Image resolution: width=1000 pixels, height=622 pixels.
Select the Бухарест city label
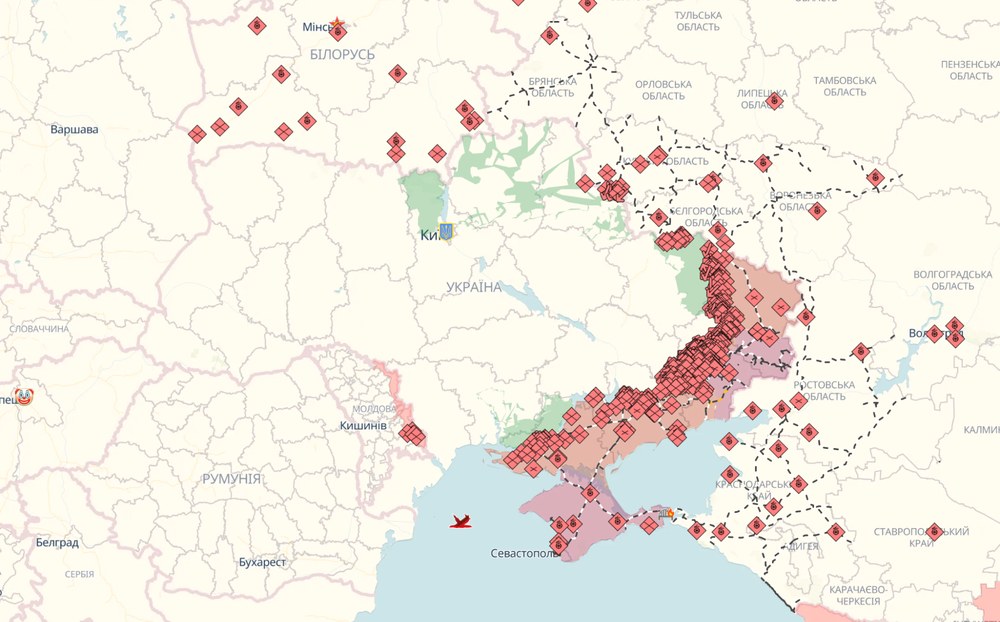click(262, 562)
